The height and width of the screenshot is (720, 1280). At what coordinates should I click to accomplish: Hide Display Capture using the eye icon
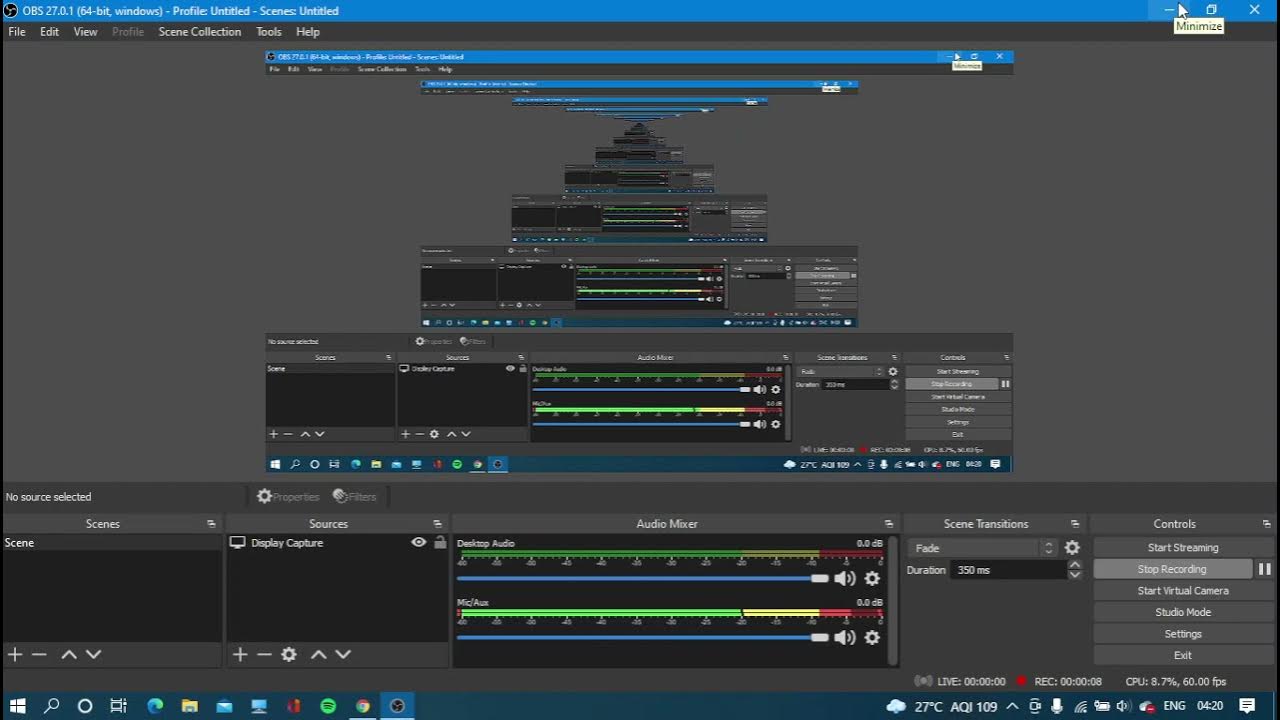tap(419, 542)
